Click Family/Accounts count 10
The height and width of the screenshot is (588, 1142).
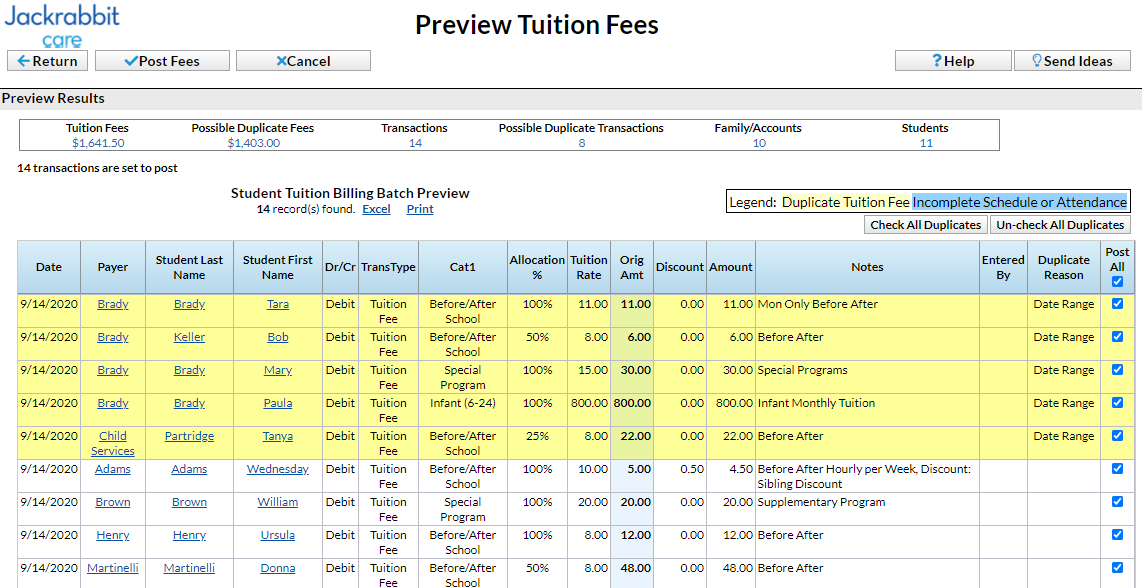click(x=758, y=143)
